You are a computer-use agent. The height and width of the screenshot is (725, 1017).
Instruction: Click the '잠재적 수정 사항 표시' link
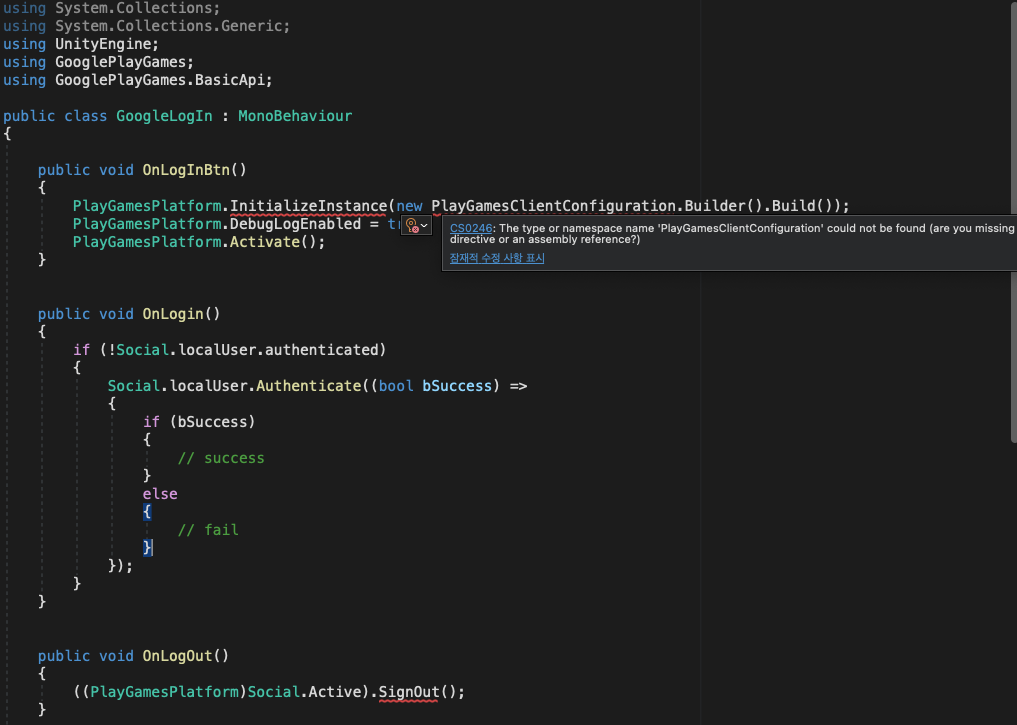tap(497, 258)
